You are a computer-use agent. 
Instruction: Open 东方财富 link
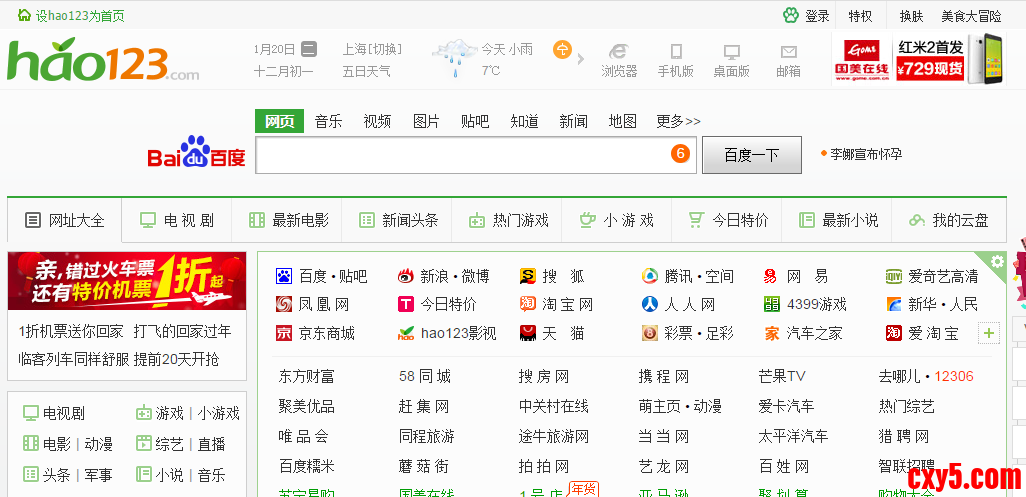point(306,376)
